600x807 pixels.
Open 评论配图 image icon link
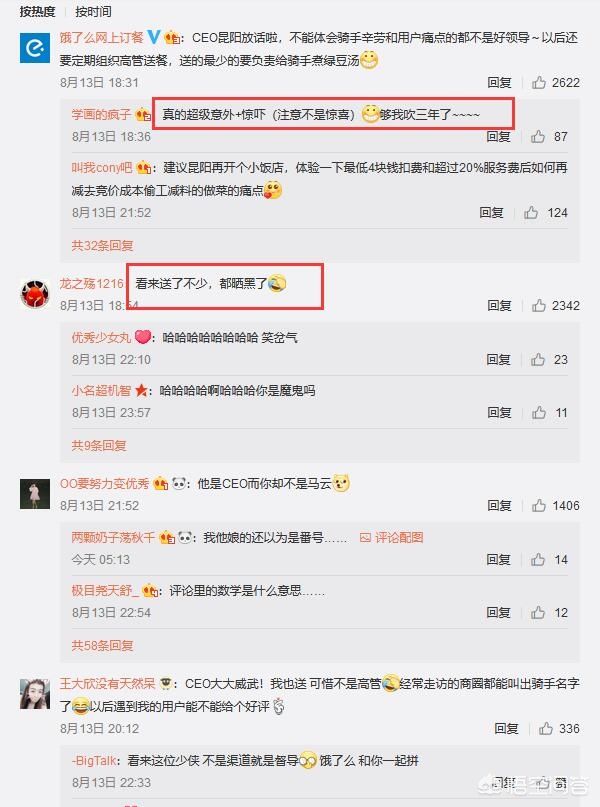point(392,538)
